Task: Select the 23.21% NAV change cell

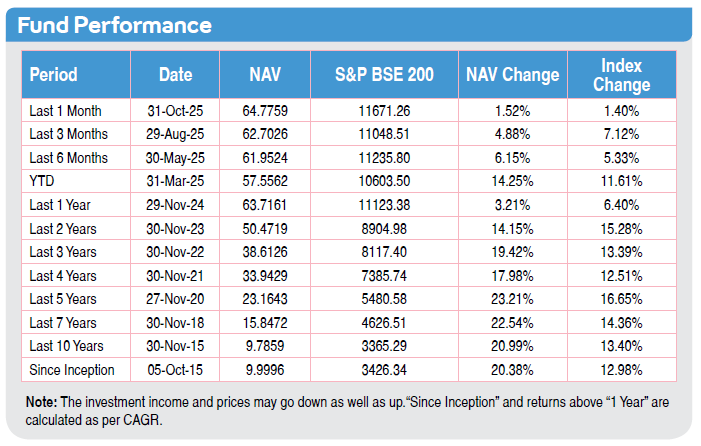Action: 512,299
